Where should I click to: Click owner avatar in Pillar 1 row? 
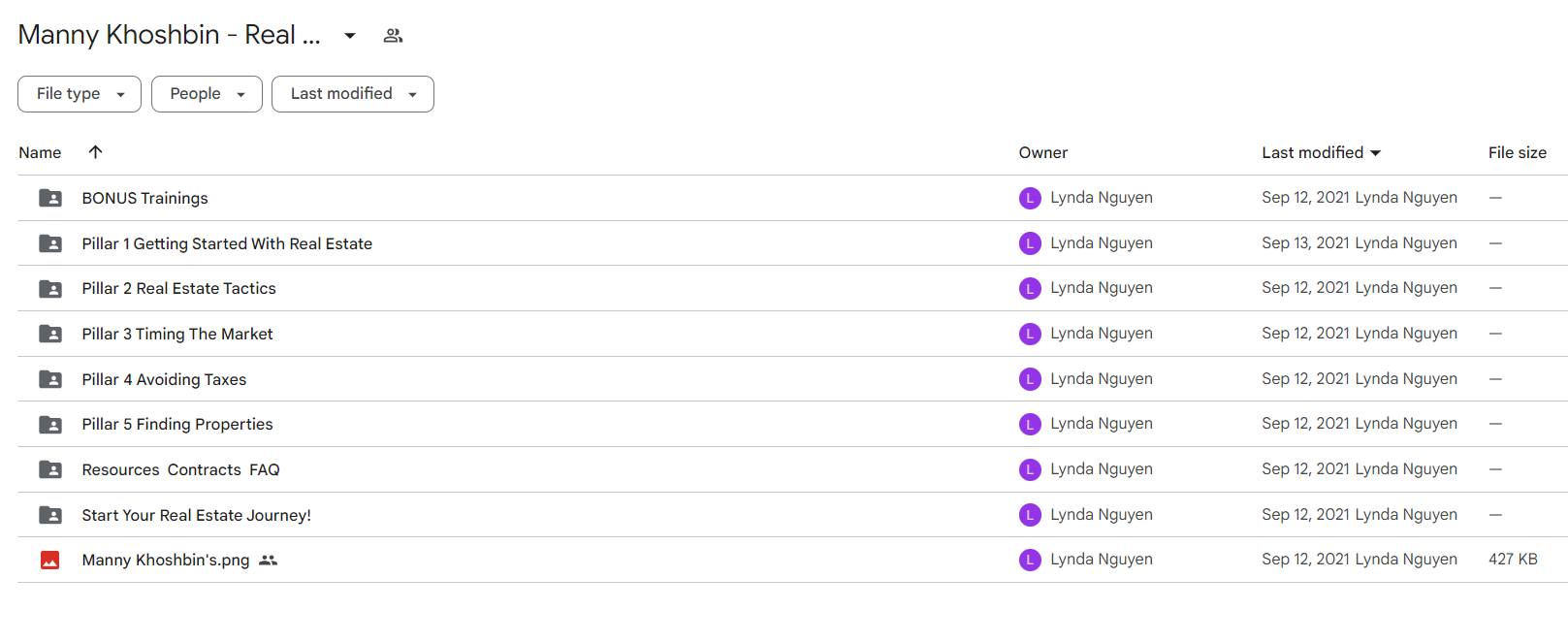(x=1030, y=243)
